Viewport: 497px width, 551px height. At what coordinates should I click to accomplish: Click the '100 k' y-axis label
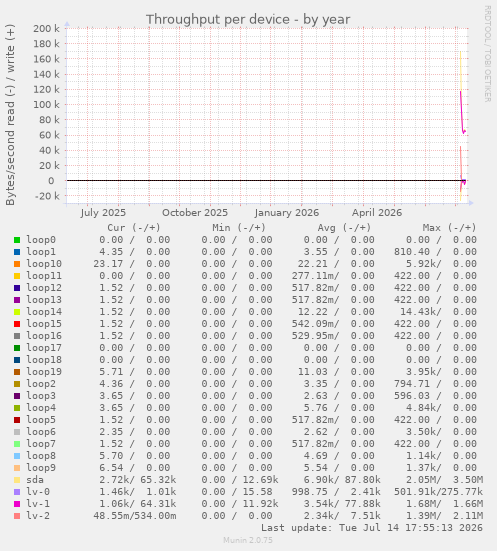[46, 105]
